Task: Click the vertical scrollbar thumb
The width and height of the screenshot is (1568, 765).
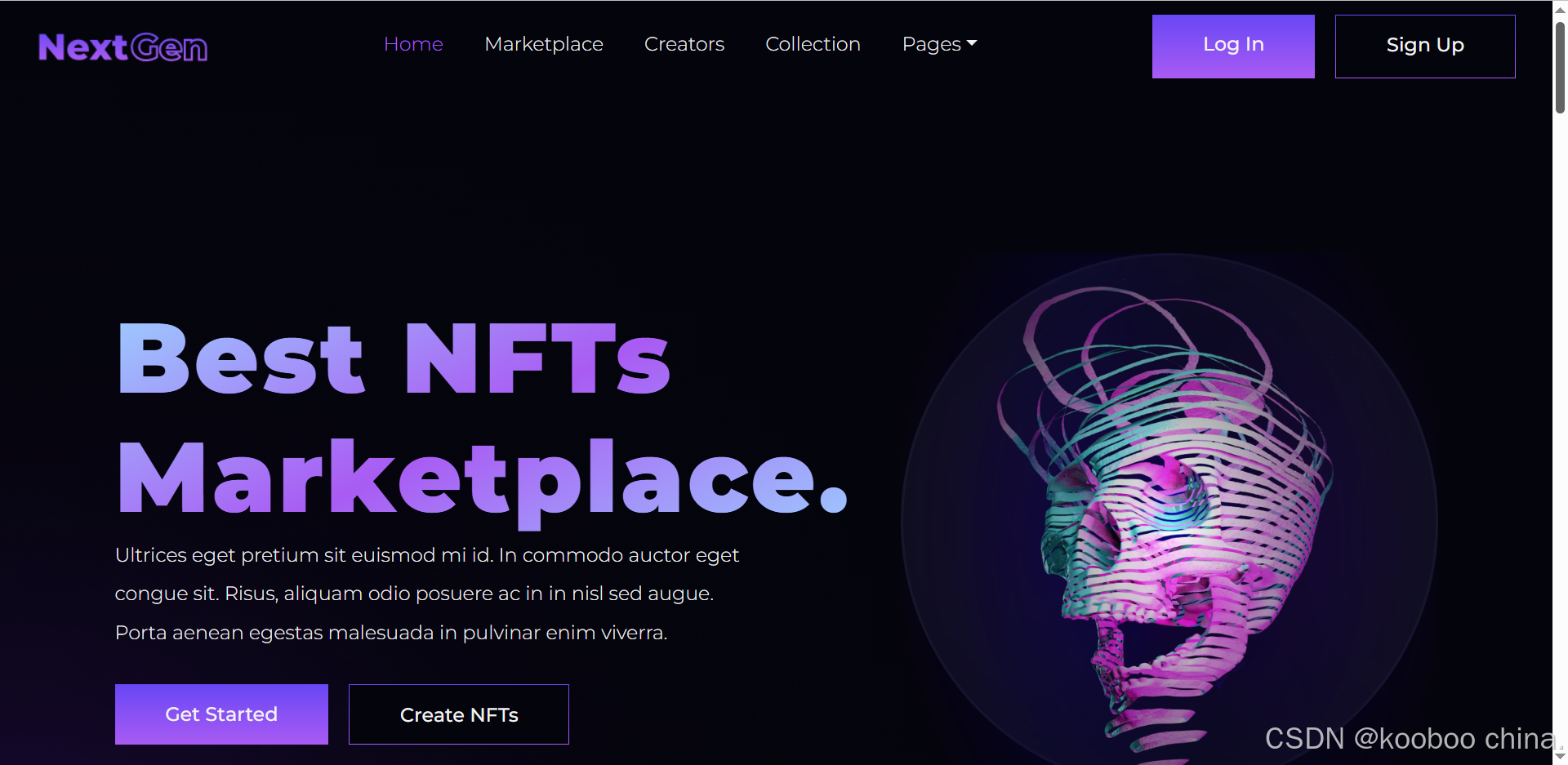Action: [x=1560, y=67]
